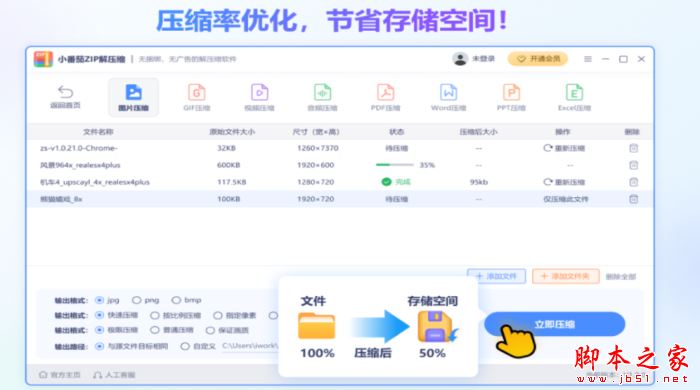Click the 尺寸(宽×高) column header
The height and width of the screenshot is (390, 700).
(316, 132)
